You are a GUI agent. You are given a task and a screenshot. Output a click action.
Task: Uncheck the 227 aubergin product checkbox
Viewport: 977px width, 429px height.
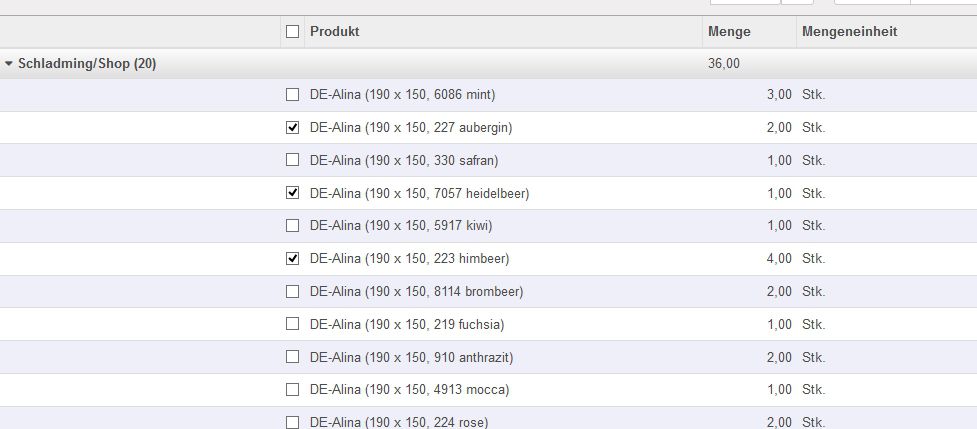point(292,128)
